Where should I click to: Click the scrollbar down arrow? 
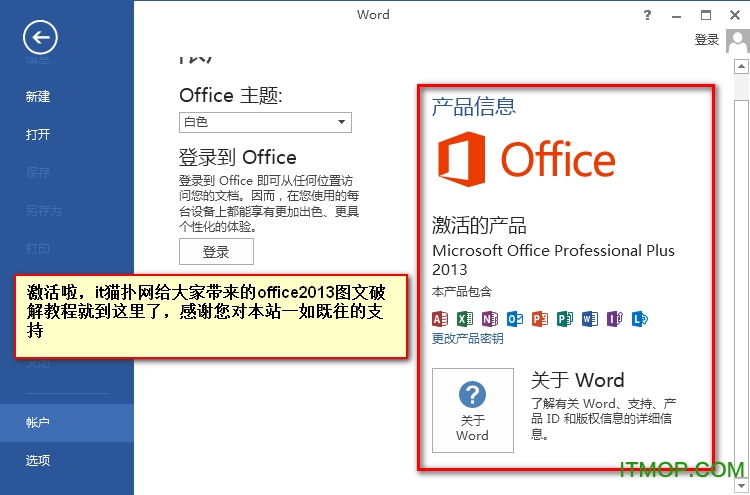point(741,486)
